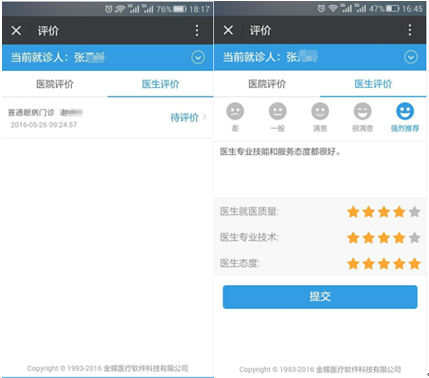
Task: Tap the 76% battery indicator
Action: tap(171, 9)
